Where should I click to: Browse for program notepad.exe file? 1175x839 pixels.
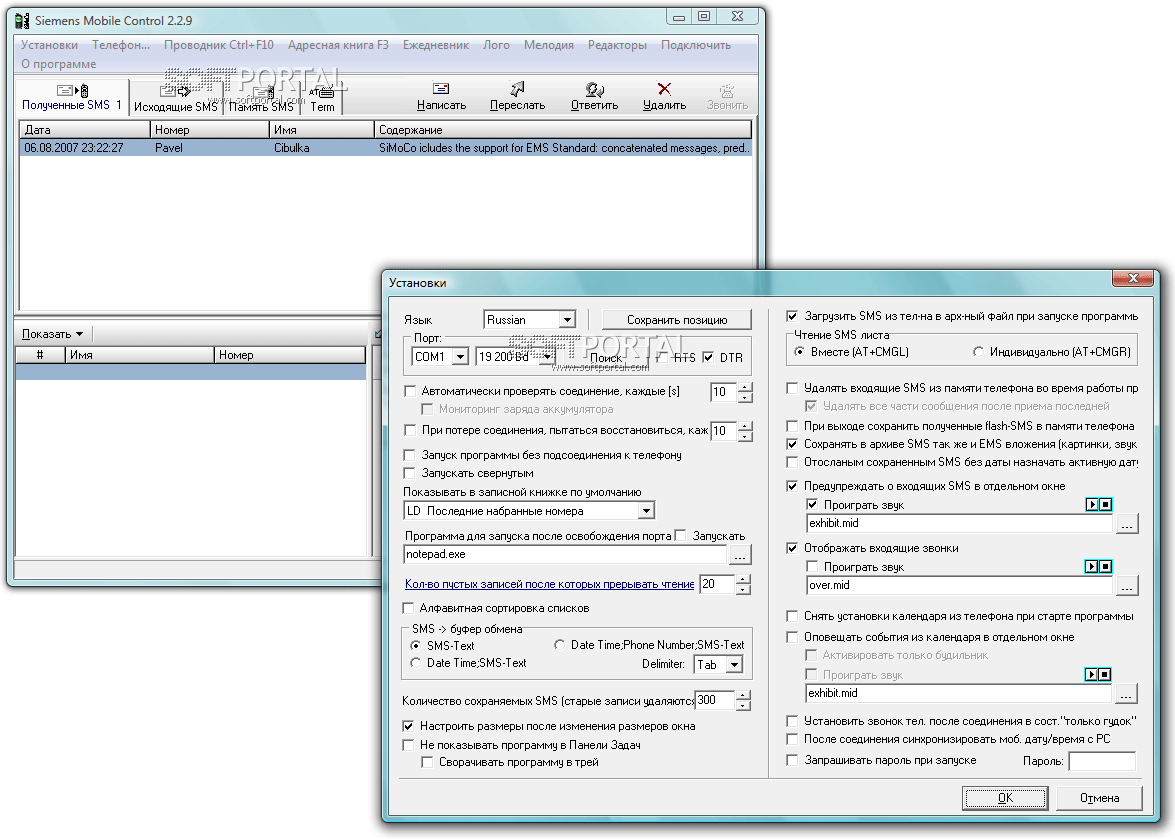(740, 555)
